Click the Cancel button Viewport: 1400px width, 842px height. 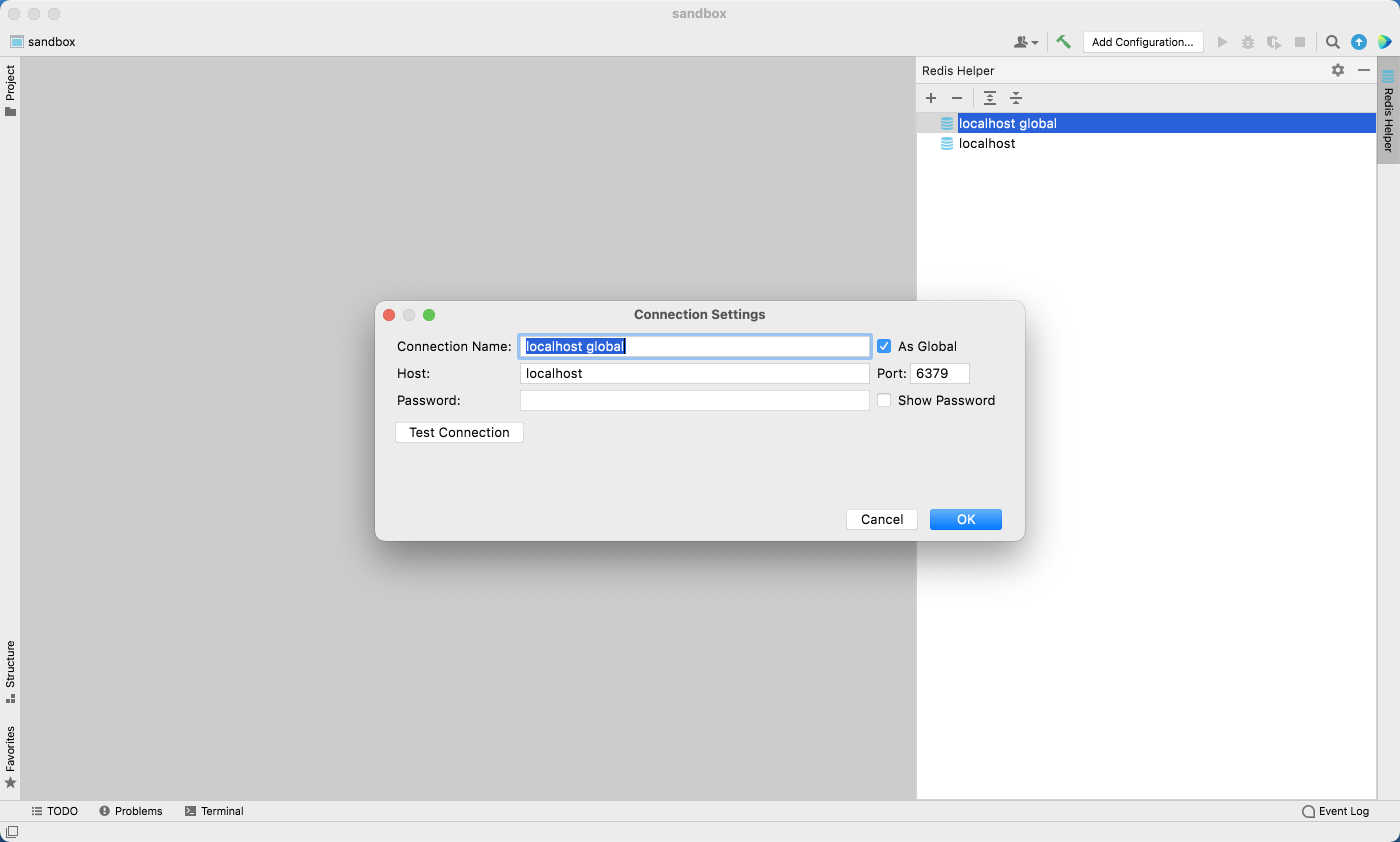[x=881, y=519]
